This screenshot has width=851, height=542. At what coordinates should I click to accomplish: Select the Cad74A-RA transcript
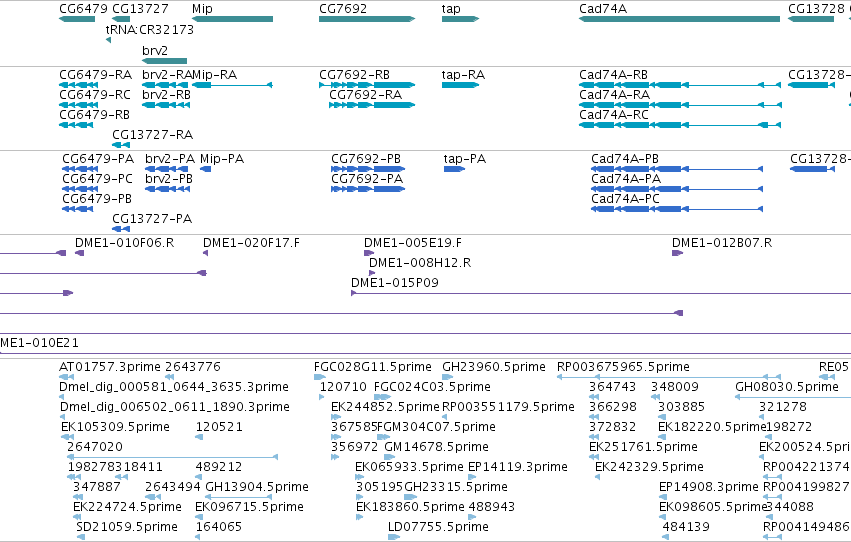(679, 105)
